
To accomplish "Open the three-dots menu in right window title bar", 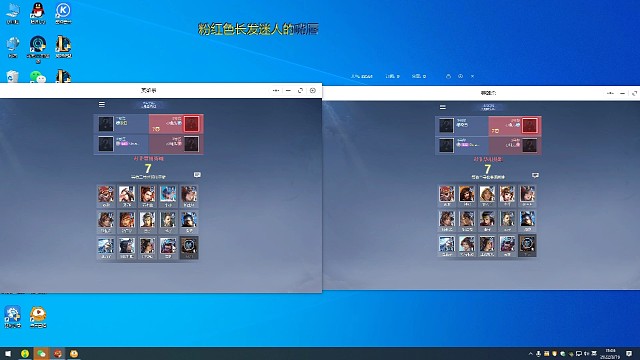I will (610, 93).
